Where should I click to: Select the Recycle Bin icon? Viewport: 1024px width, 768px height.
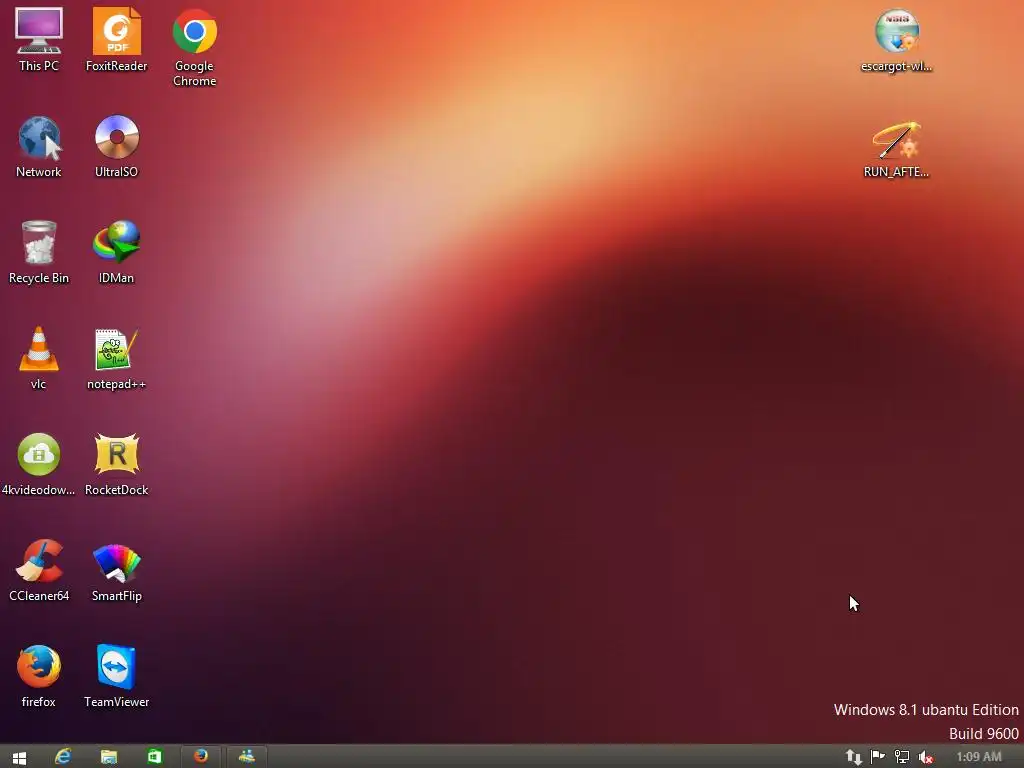pos(39,251)
